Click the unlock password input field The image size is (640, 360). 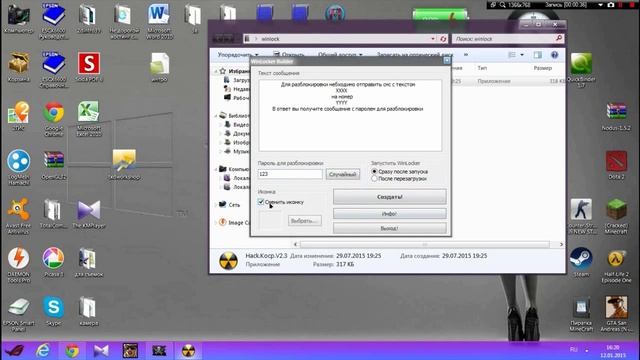[x=290, y=174]
